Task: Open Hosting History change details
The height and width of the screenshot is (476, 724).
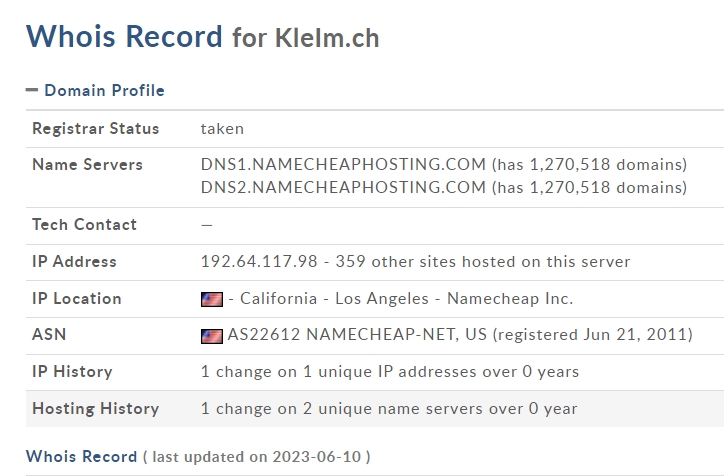Action: (x=389, y=409)
